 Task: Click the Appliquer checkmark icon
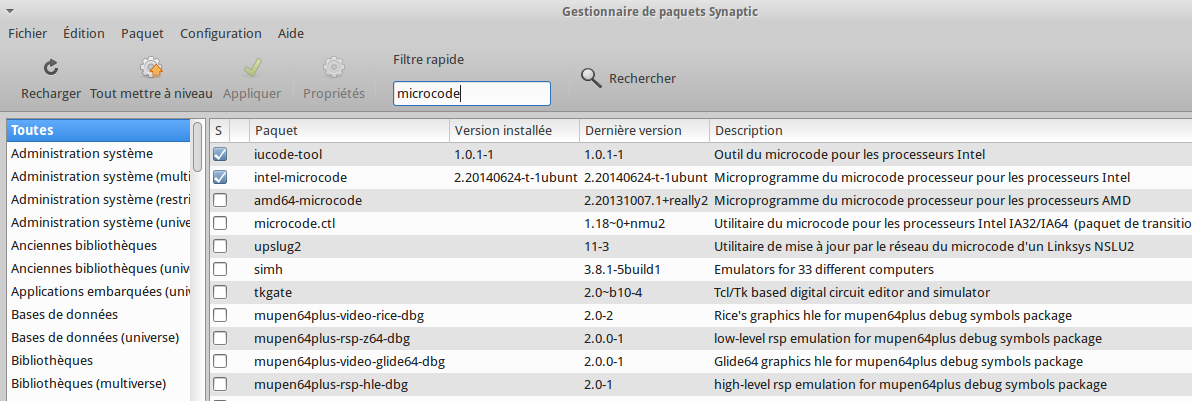pyautogui.click(x=252, y=69)
